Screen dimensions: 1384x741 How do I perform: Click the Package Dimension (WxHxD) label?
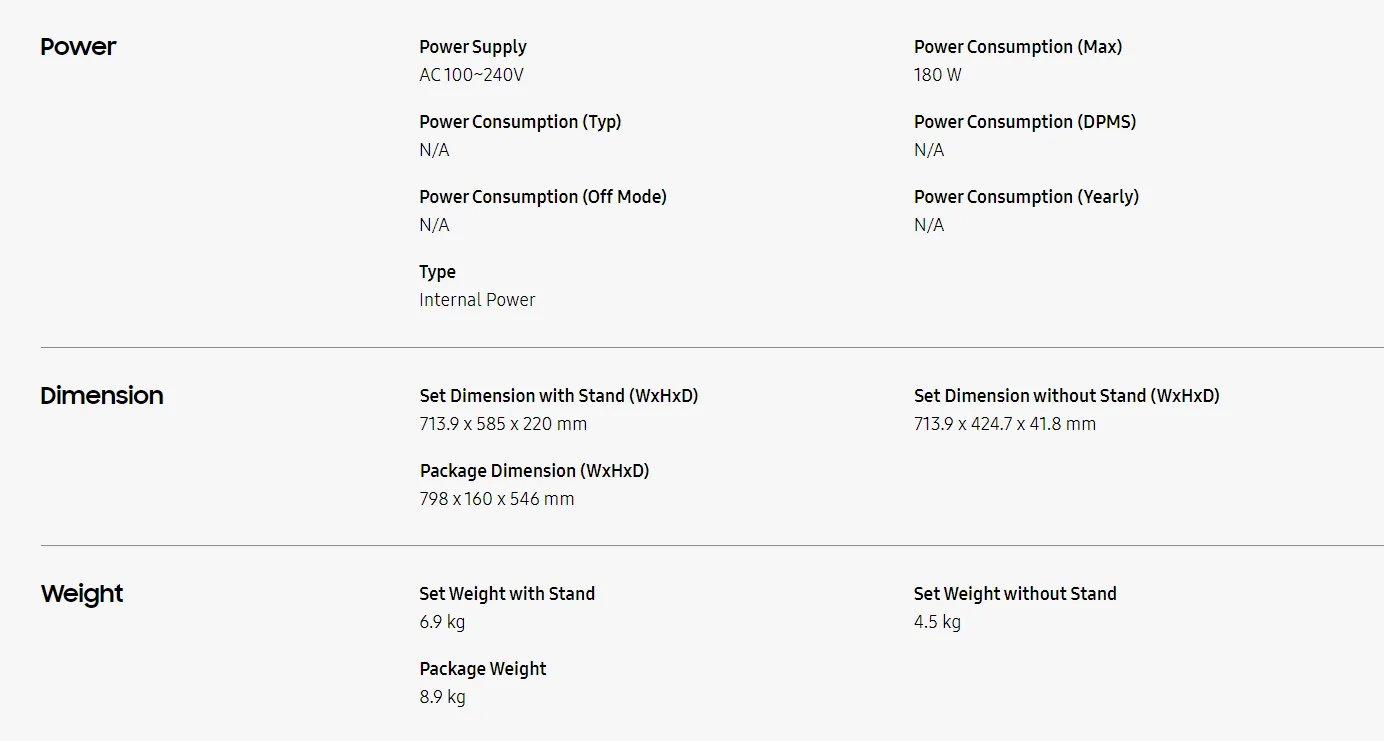click(534, 471)
